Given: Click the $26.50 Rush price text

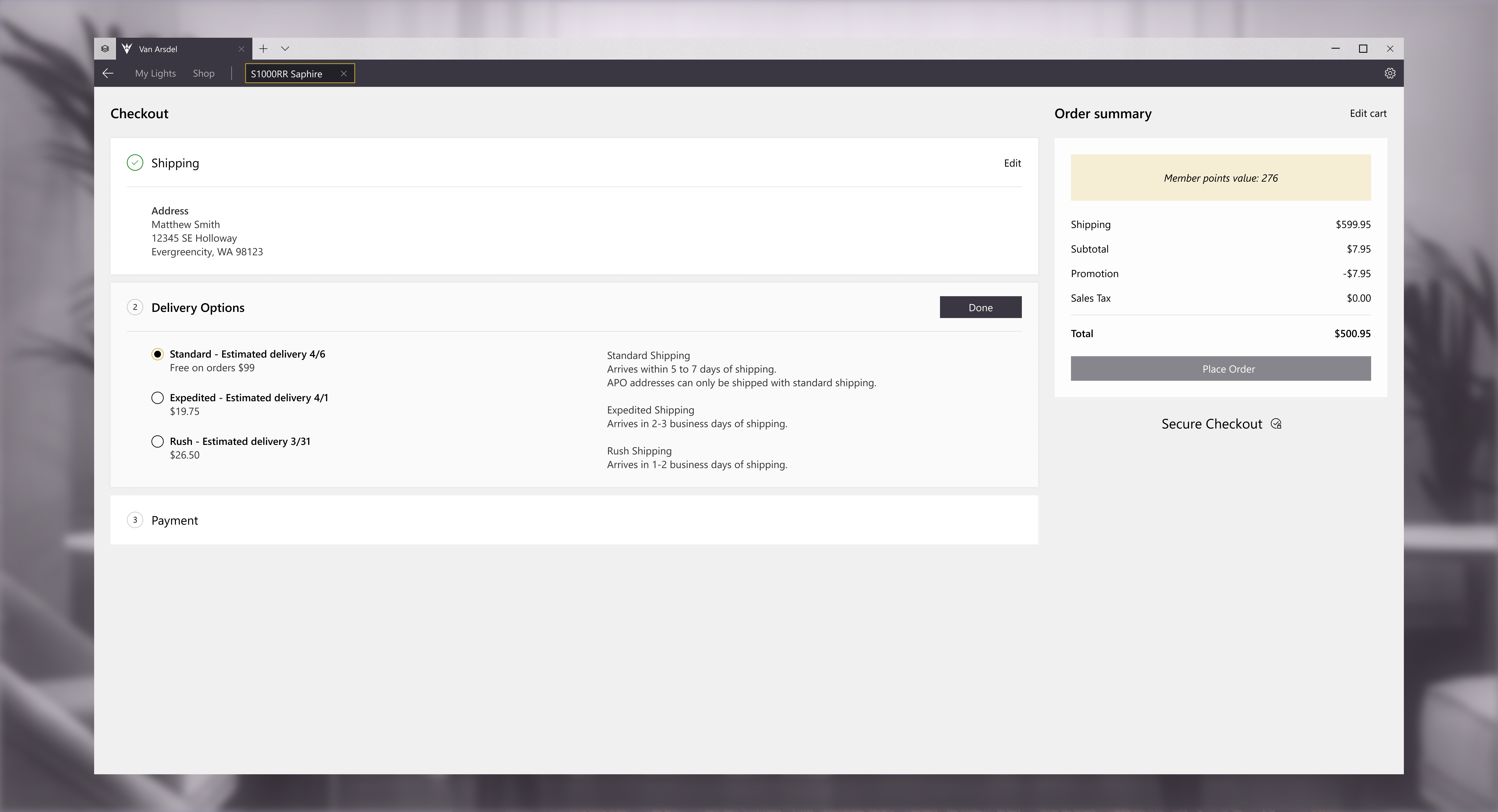Looking at the screenshot, I should click(x=184, y=455).
